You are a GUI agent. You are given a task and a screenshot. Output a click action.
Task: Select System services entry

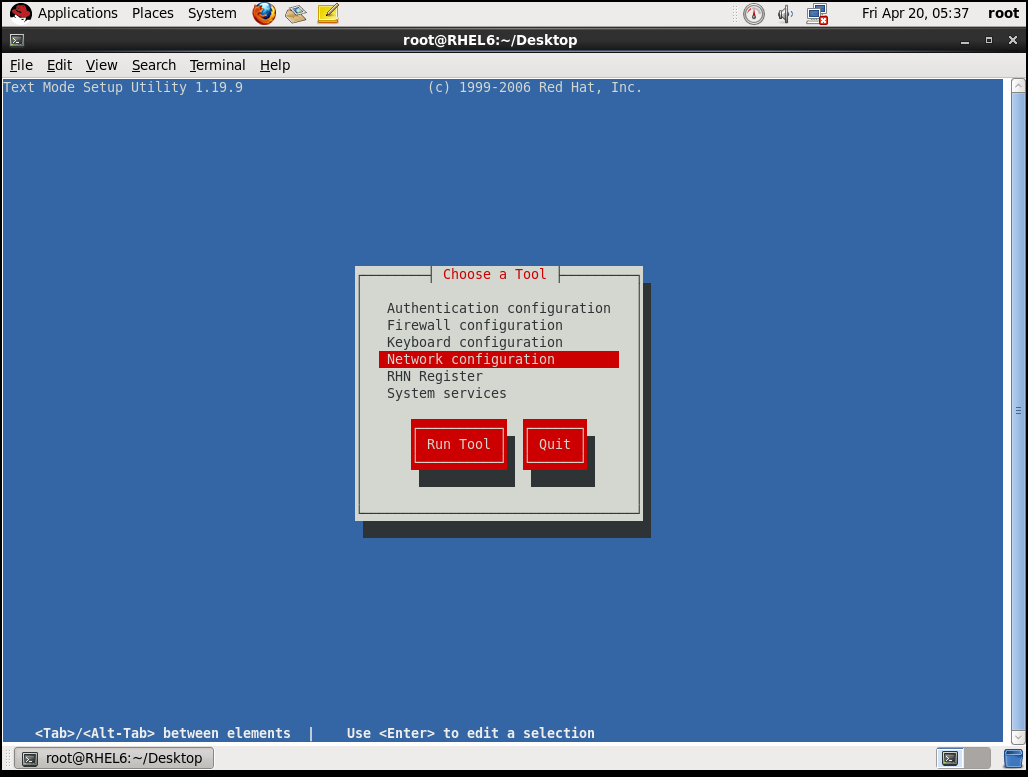(498, 393)
